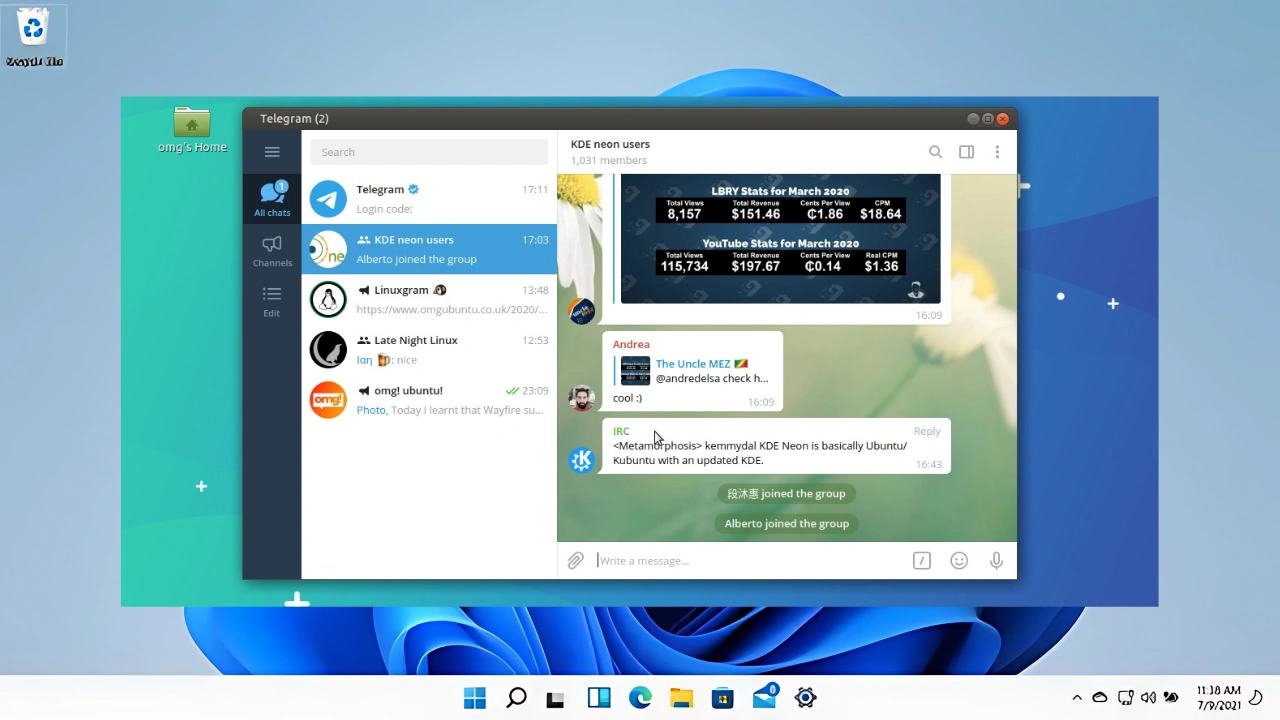Open the Telegram service chat
Screen dimensions: 1280x720
tap(429, 199)
